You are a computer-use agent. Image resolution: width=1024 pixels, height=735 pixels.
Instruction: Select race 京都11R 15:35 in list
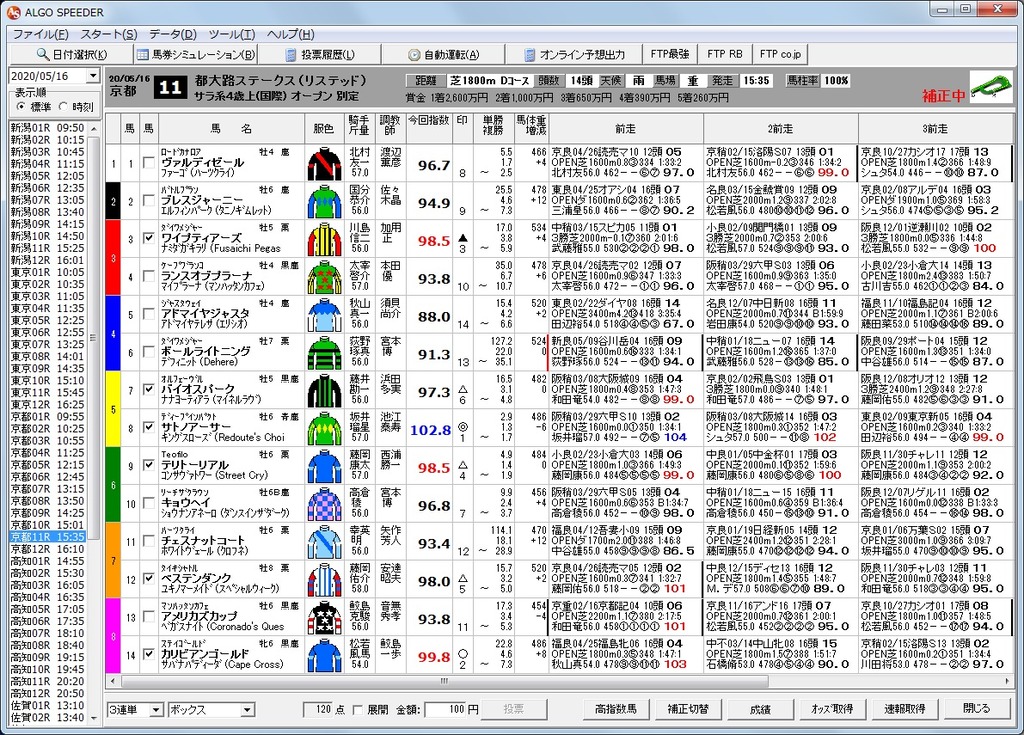(x=48, y=537)
